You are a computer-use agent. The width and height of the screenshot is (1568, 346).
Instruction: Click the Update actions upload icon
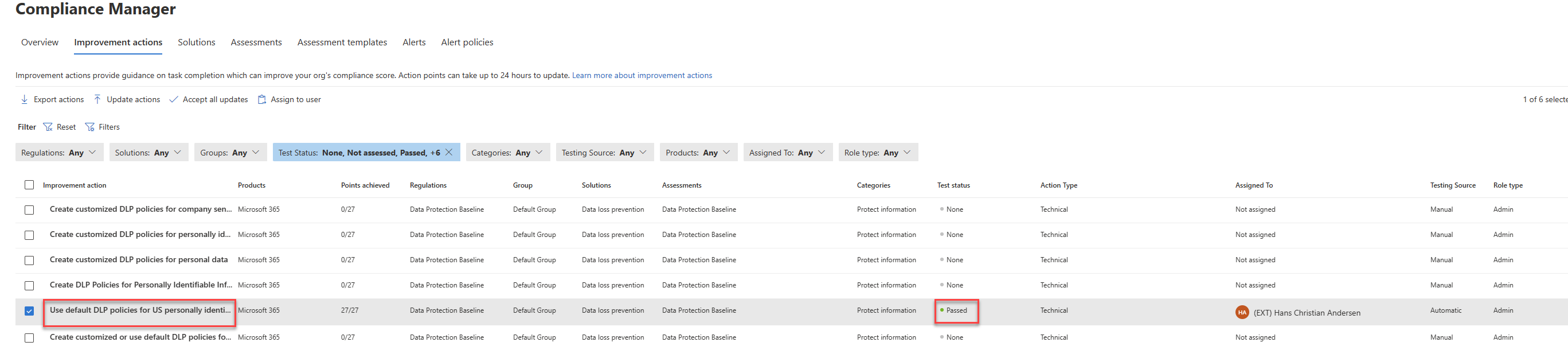coord(97,99)
